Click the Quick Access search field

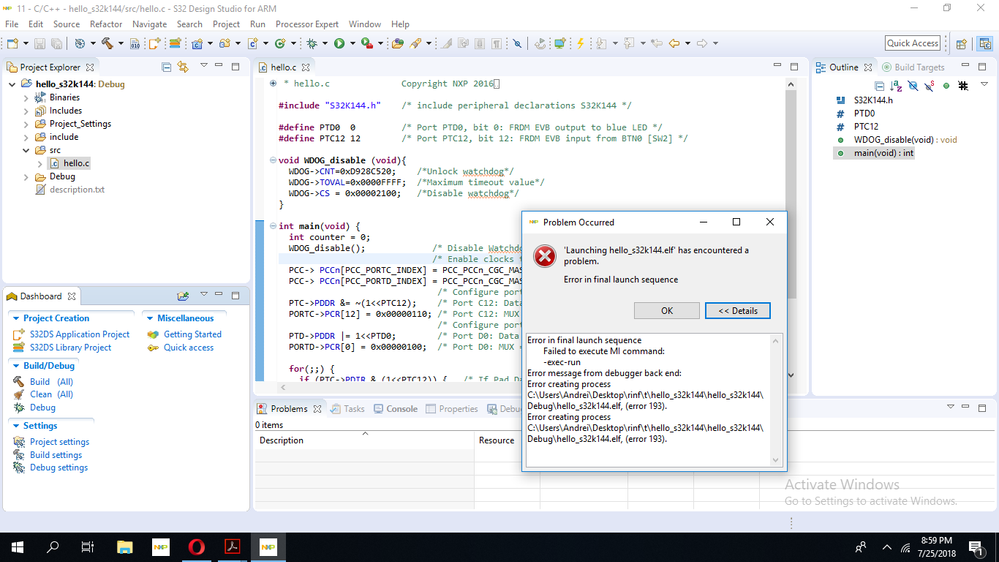tap(912, 43)
